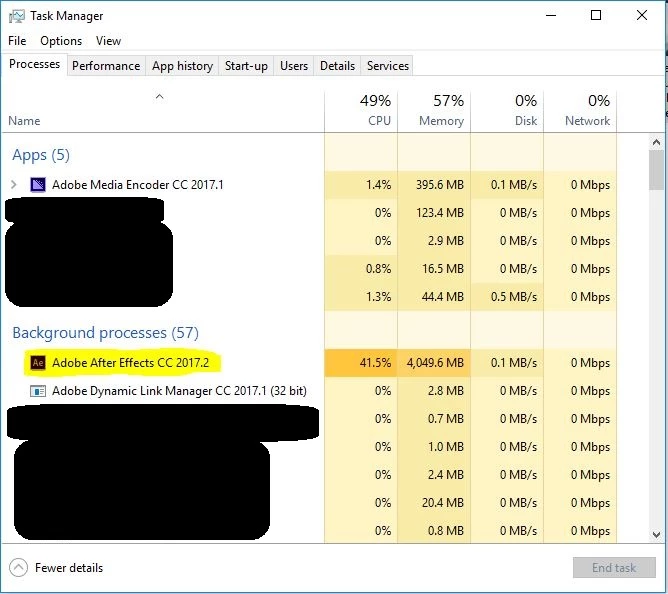This screenshot has height=594, width=668.
Task: Click the Adobe Dynamic Link Manager icon
Action: click(x=38, y=391)
